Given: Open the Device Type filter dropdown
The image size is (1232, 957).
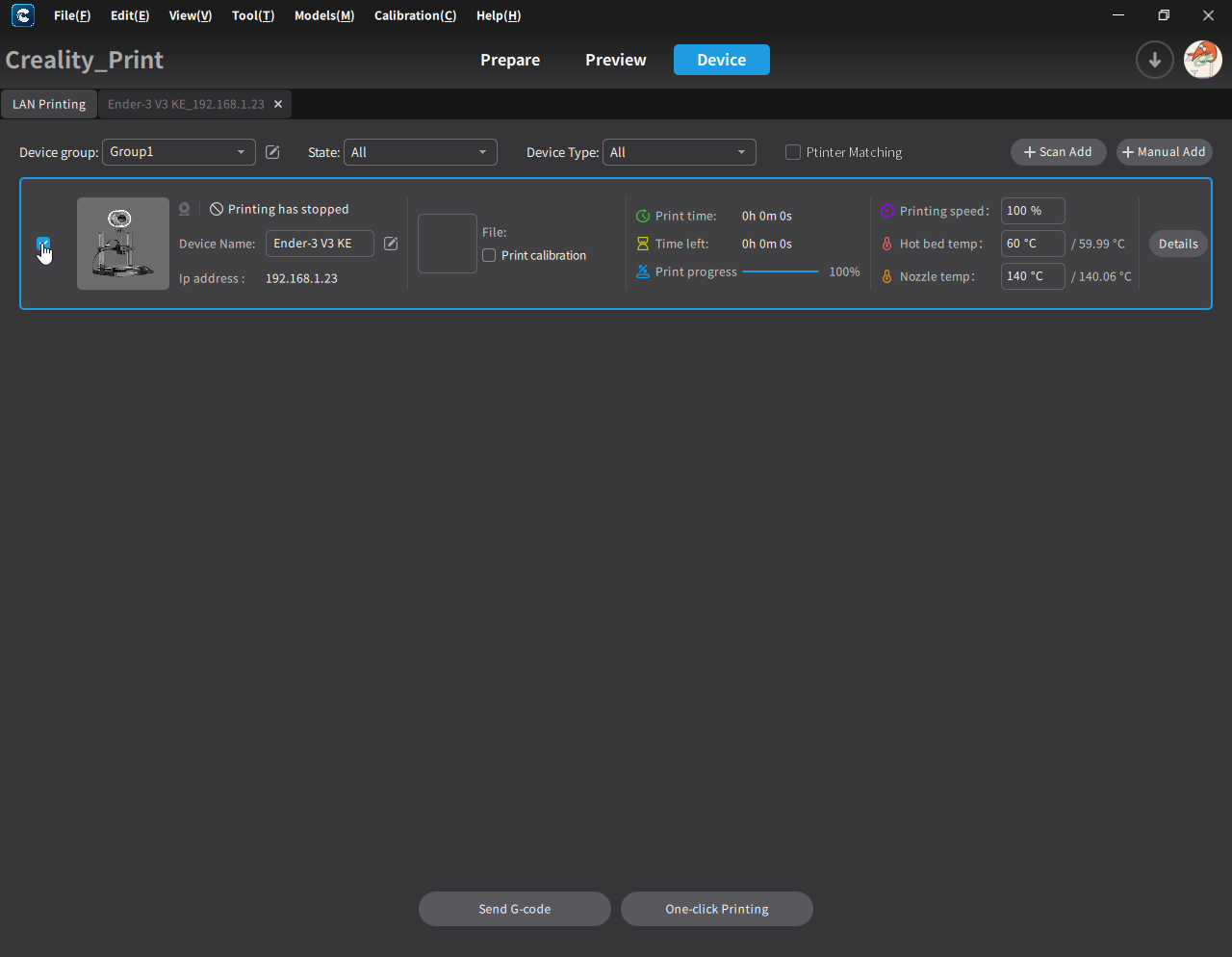Looking at the screenshot, I should pos(680,152).
